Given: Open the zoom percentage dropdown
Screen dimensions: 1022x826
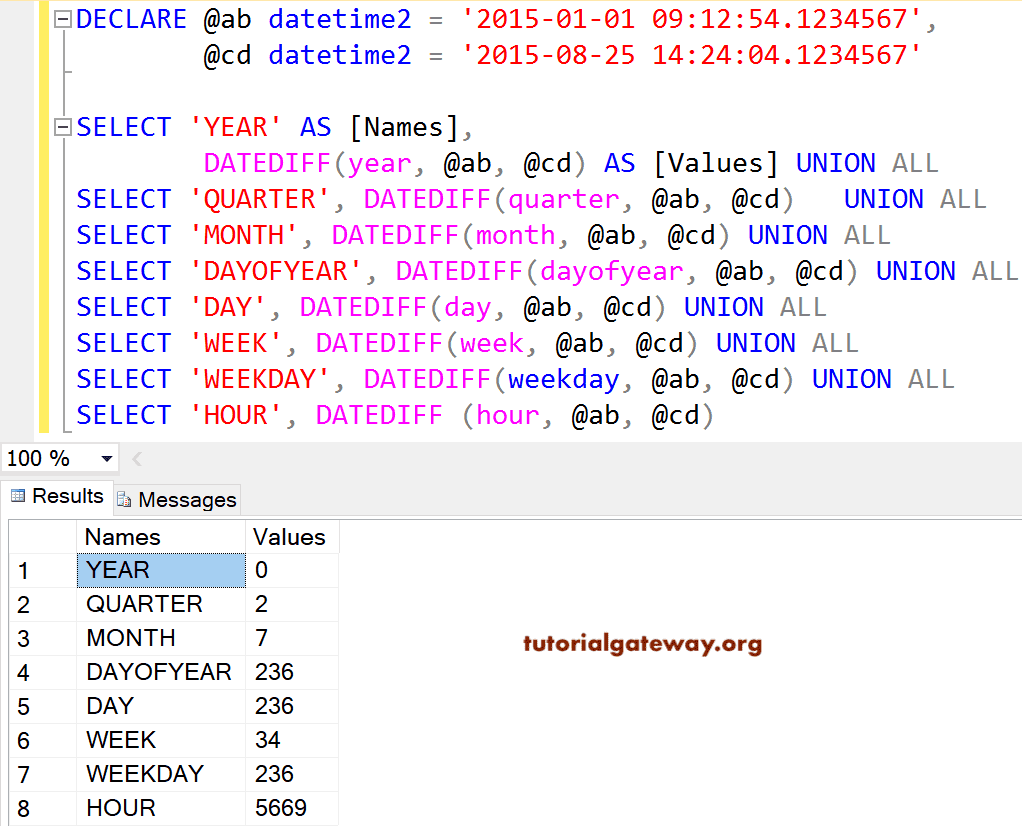Looking at the screenshot, I should pos(106,458).
